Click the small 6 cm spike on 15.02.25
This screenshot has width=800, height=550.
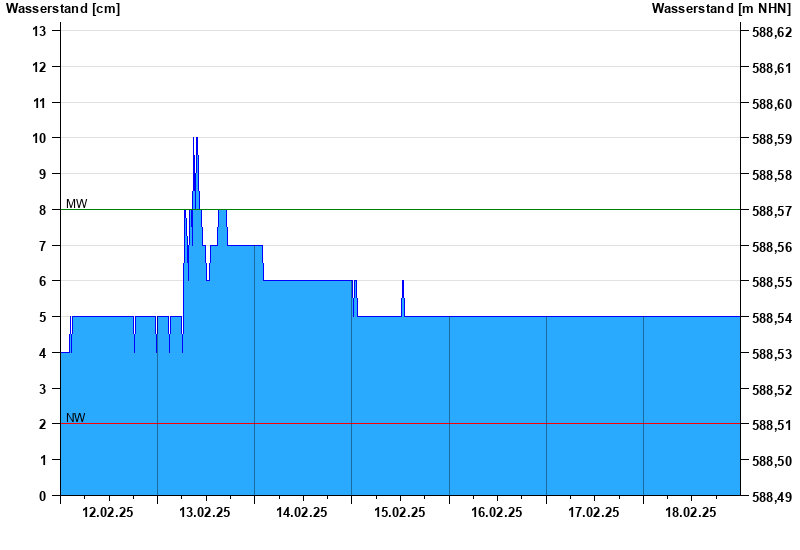tap(403, 284)
